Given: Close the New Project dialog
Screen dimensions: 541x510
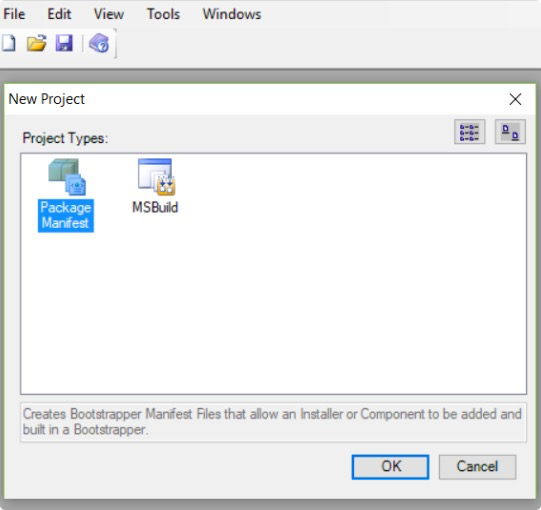Looking at the screenshot, I should tap(515, 99).
